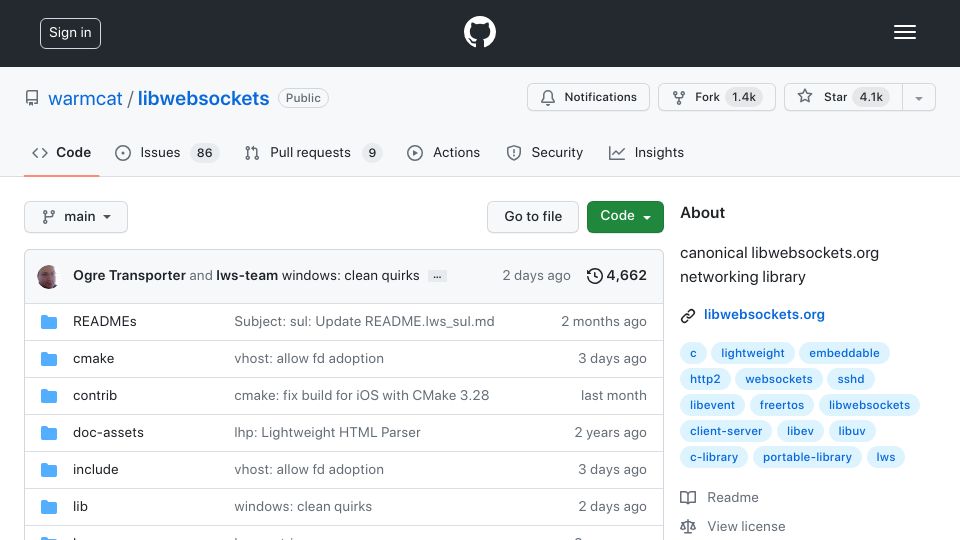Open the main branch dropdown
Screen dimensions: 960x540
click(x=76, y=217)
